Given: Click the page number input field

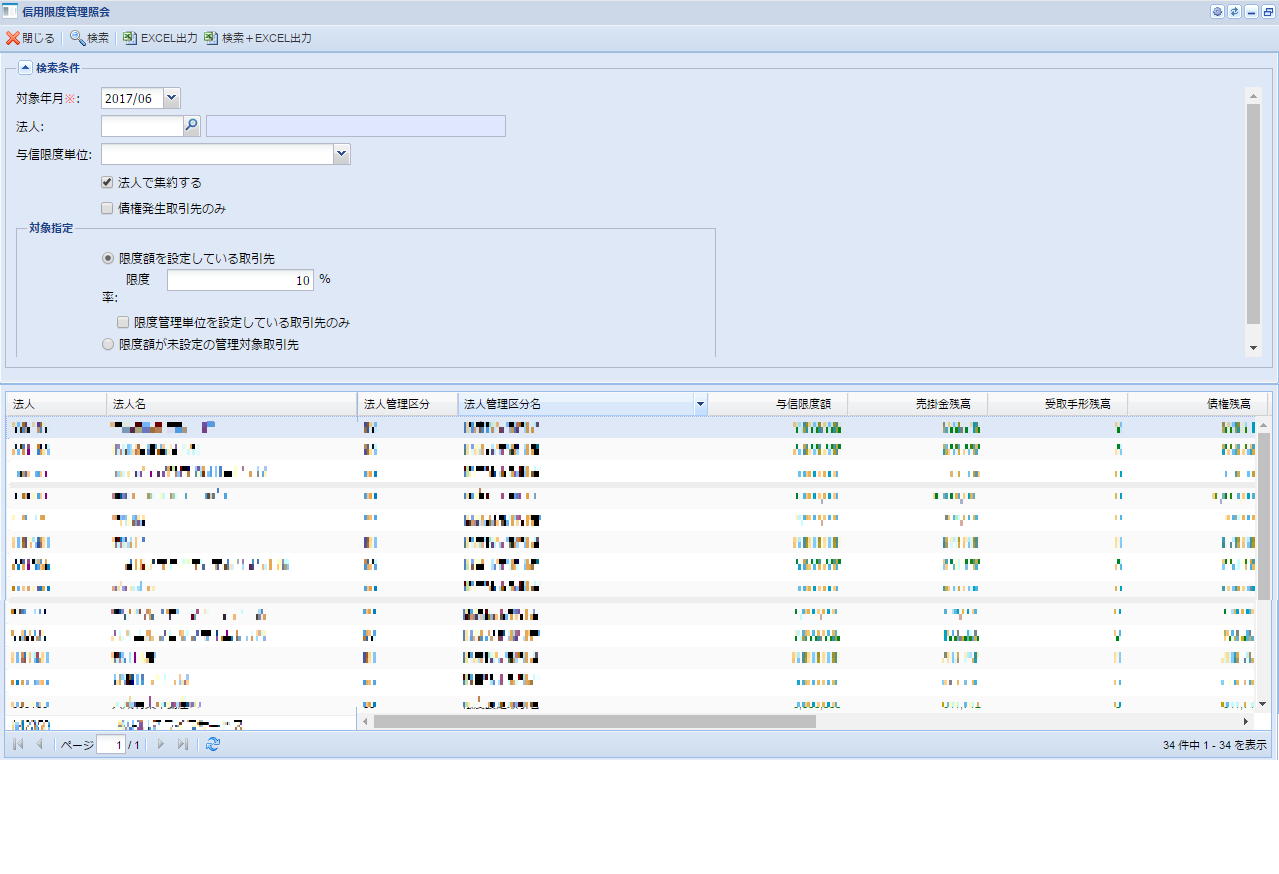Looking at the screenshot, I should coord(111,745).
